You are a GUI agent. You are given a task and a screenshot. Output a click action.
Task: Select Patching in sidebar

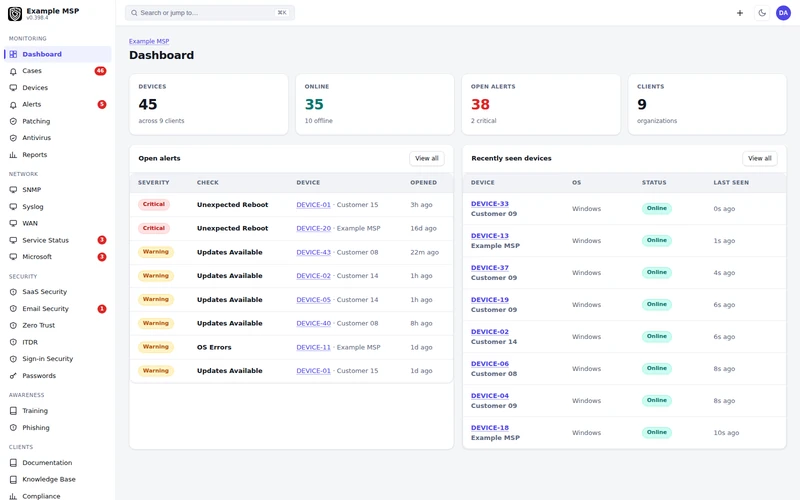(x=57, y=121)
